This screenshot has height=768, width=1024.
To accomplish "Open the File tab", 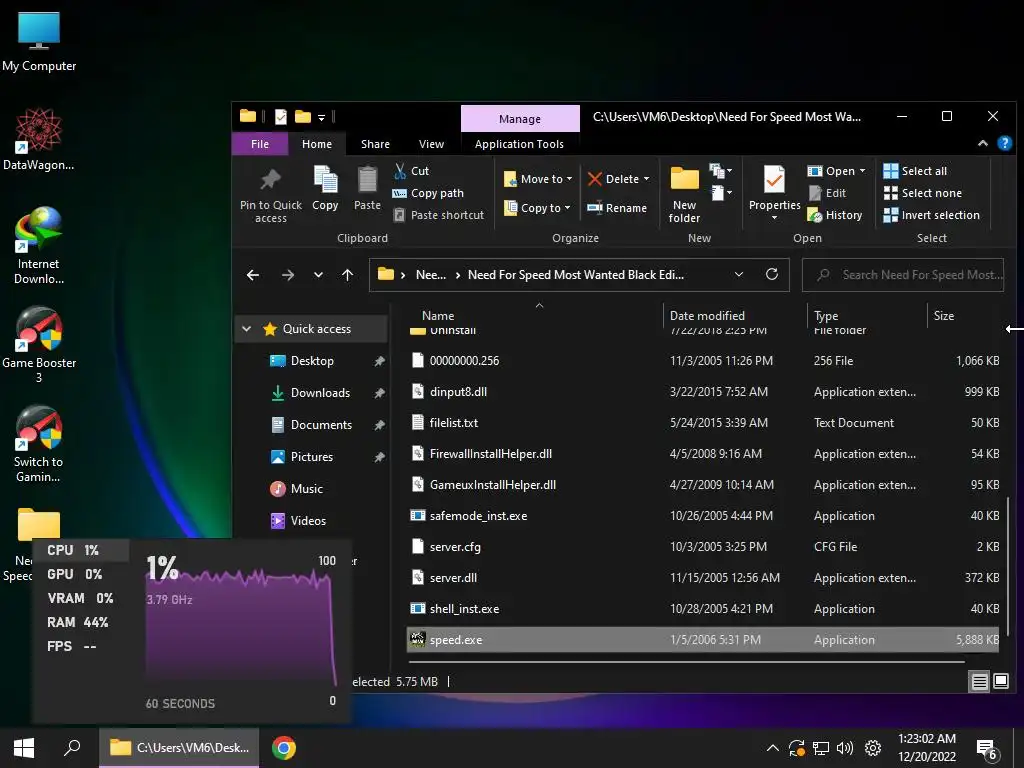I will [260, 144].
